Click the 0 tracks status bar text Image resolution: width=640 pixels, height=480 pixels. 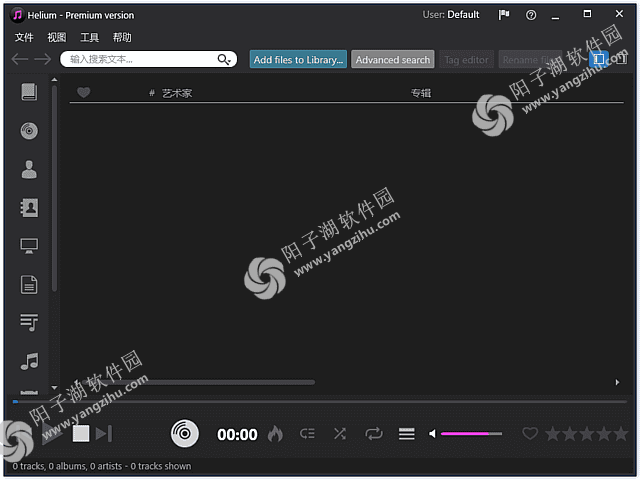click(102, 466)
